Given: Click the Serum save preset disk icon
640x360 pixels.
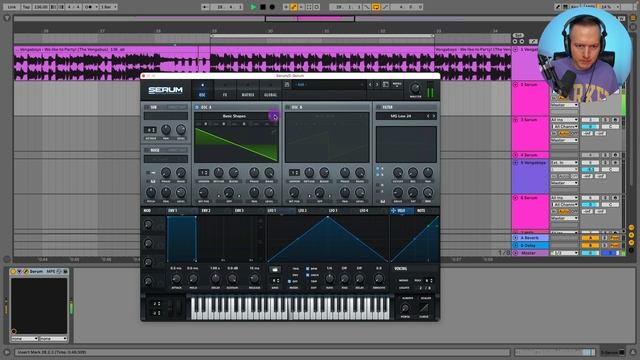Looking at the screenshot, I should 287,84.
